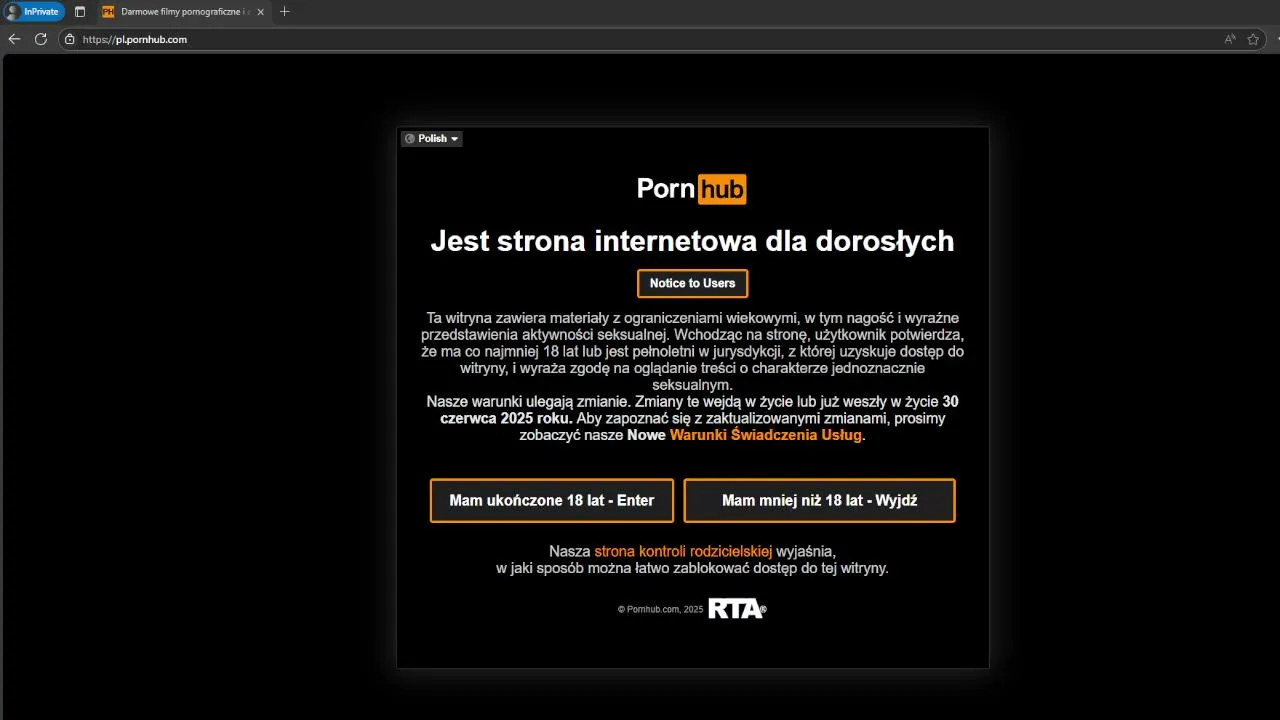The height and width of the screenshot is (720, 1280).
Task: View site information lock icon
Action: pyautogui.click(x=70, y=39)
